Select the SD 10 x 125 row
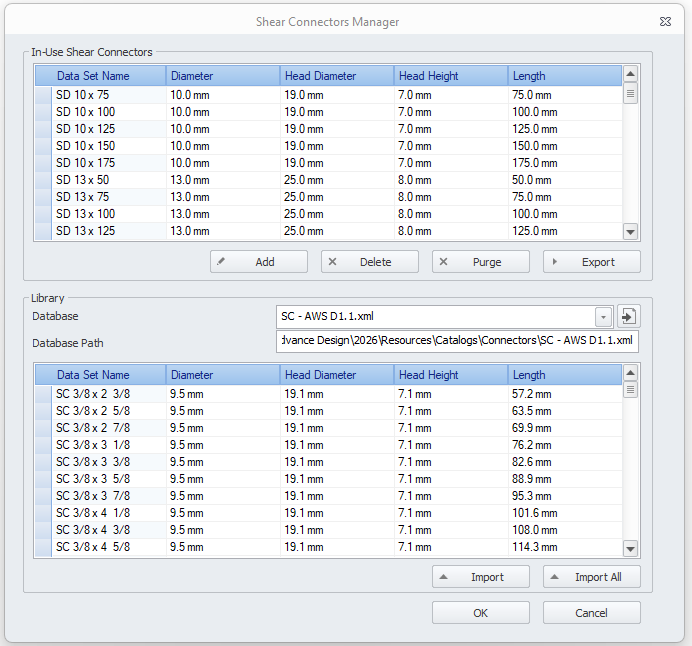The width and height of the screenshot is (692, 646). [x=328, y=129]
